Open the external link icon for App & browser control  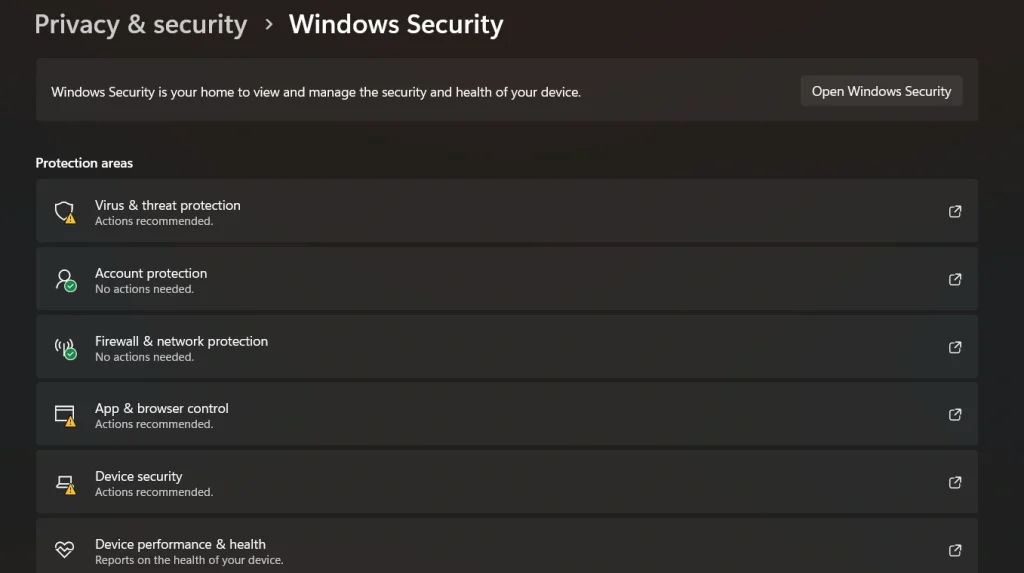(955, 414)
